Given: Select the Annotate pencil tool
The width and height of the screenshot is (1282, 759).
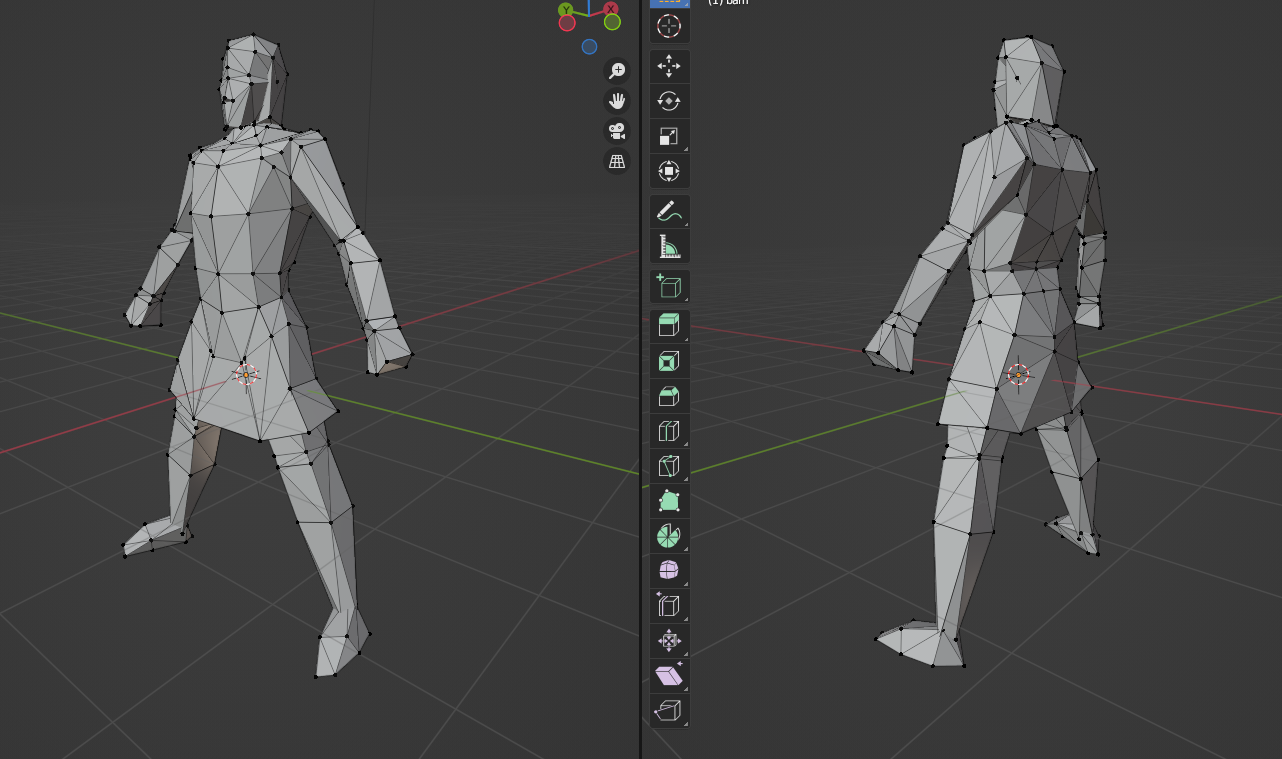Looking at the screenshot, I should pyautogui.click(x=669, y=211).
